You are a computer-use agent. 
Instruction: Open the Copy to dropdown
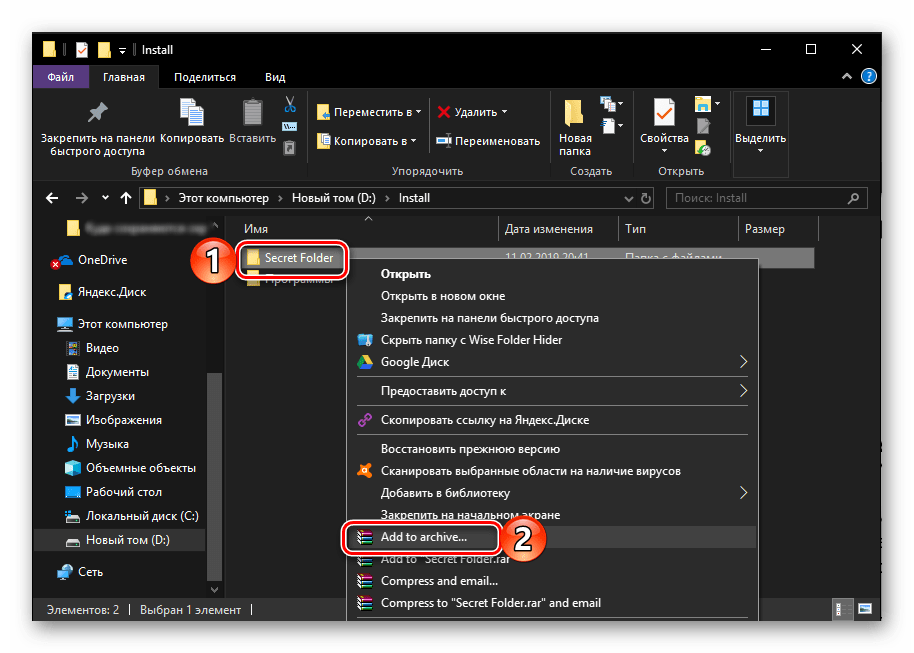(368, 141)
